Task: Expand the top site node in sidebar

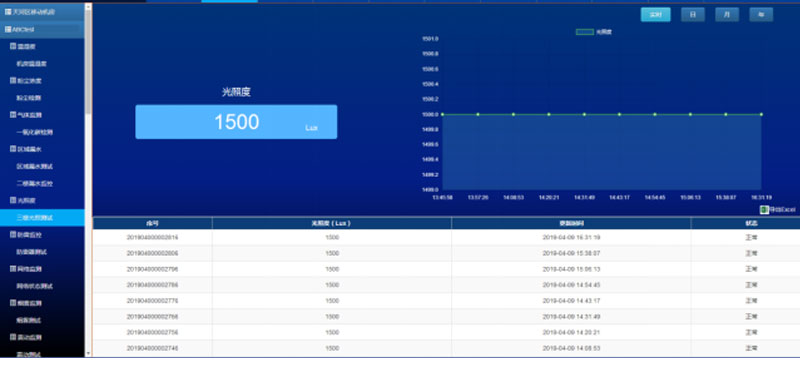Action: tap(8, 12)
